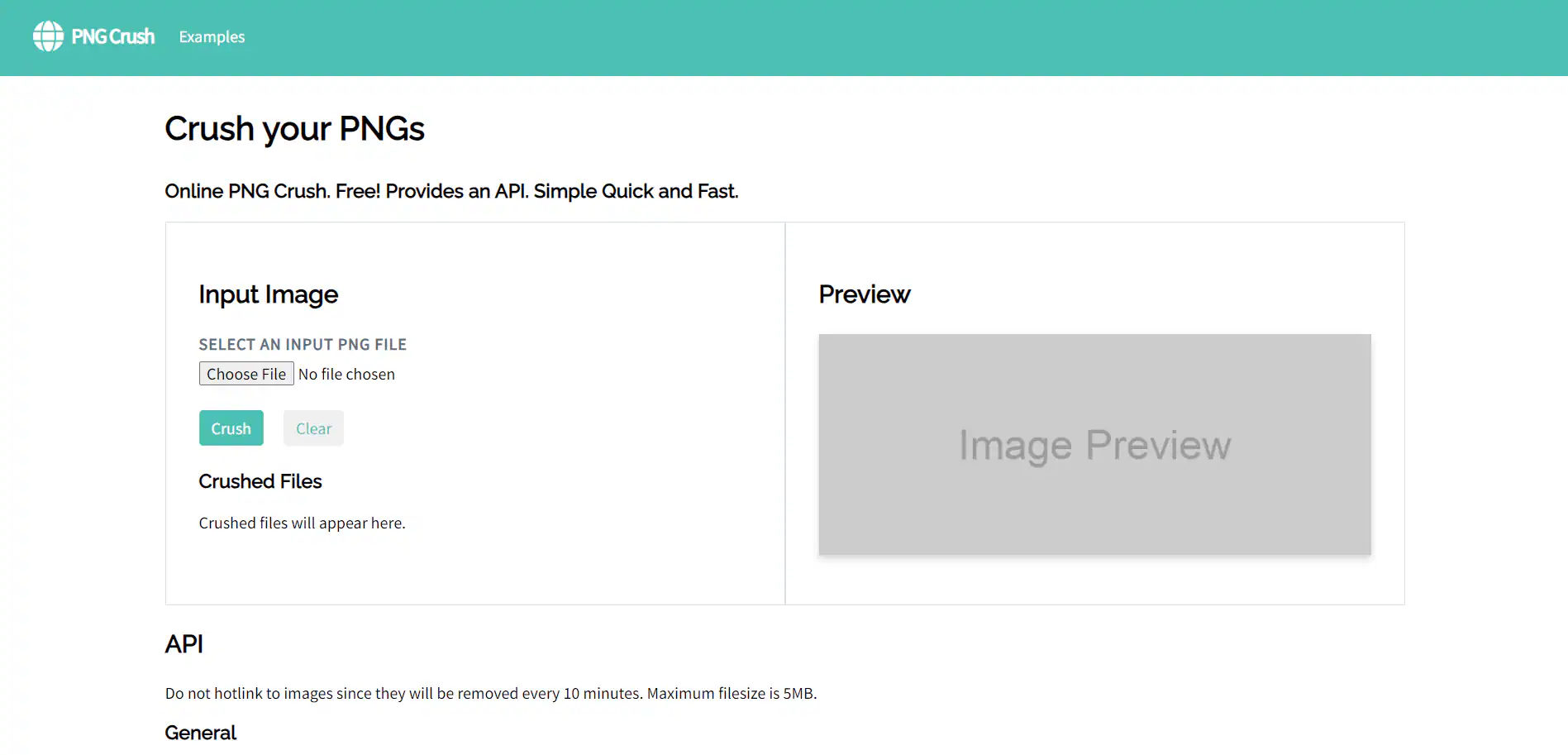
Task: Click the 'Do not hotlink to images' sentence
Action: click(x=491, y=694)
